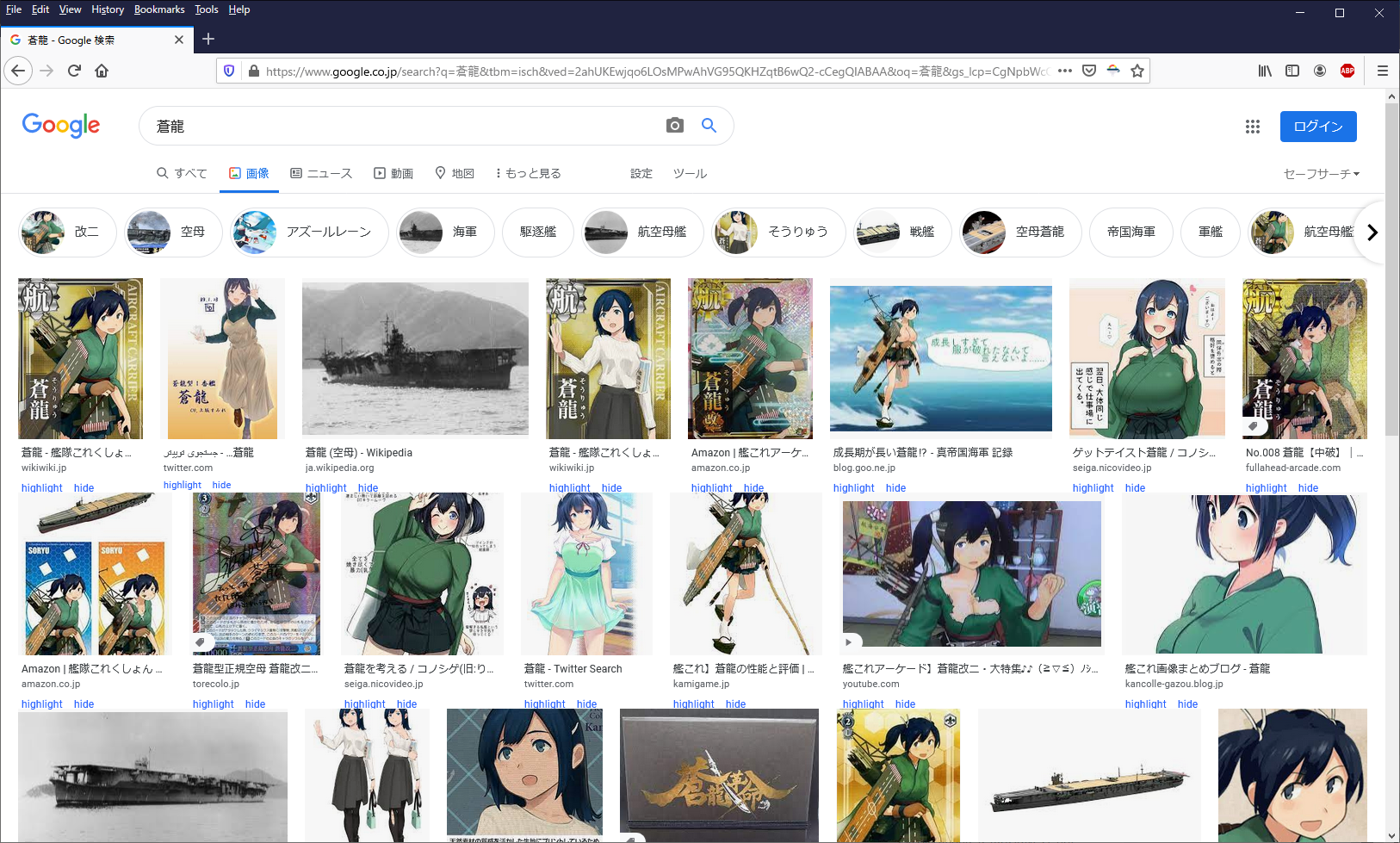Open the ツール tools options
The width and height of the screenshot is (1400, 843).
[690, 173]
